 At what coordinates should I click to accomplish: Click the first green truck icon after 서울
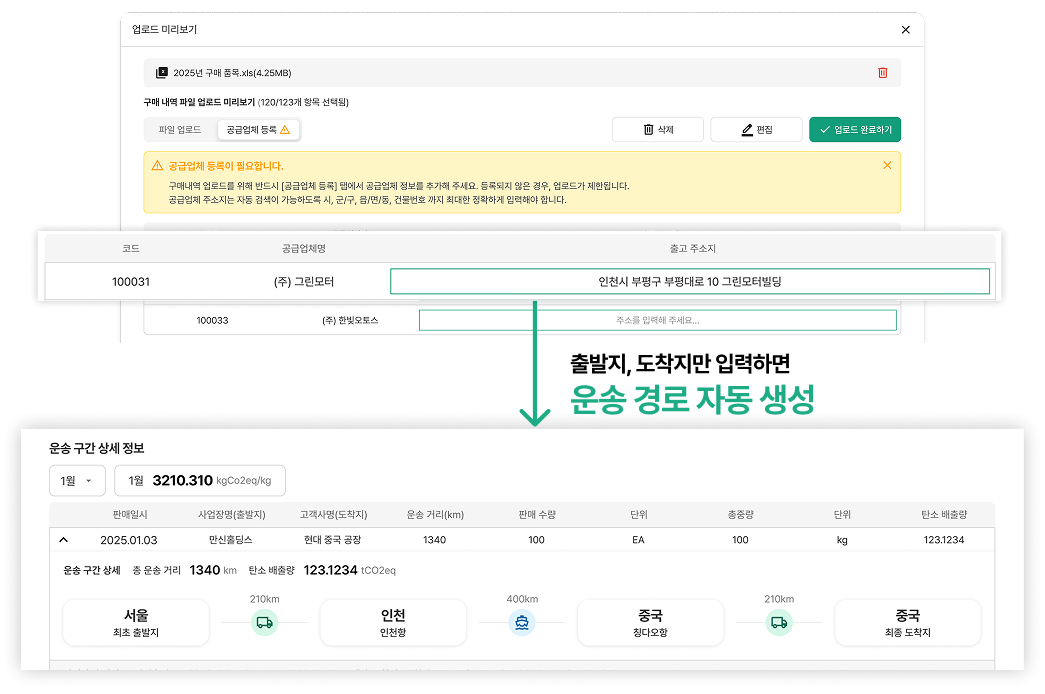(264, 622)
